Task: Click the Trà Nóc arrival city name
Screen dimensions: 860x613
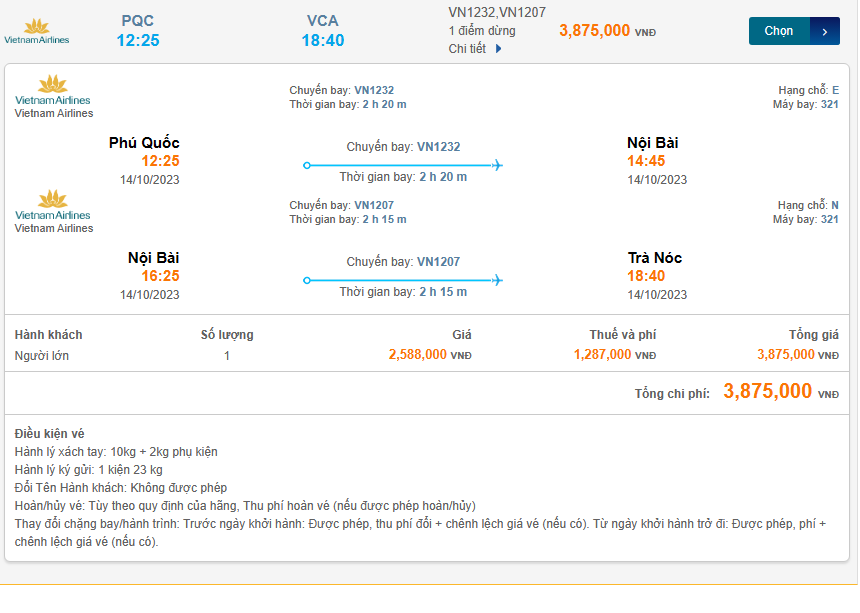Action: click(x=655, y=258)
